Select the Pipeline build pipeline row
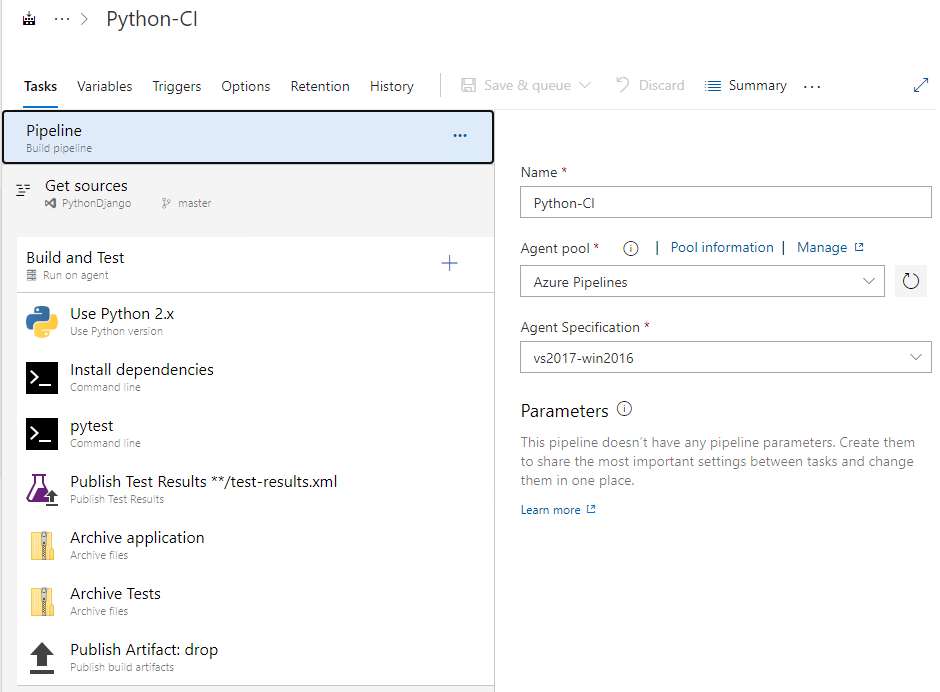The image size is (940, 692). click(248, 137)
